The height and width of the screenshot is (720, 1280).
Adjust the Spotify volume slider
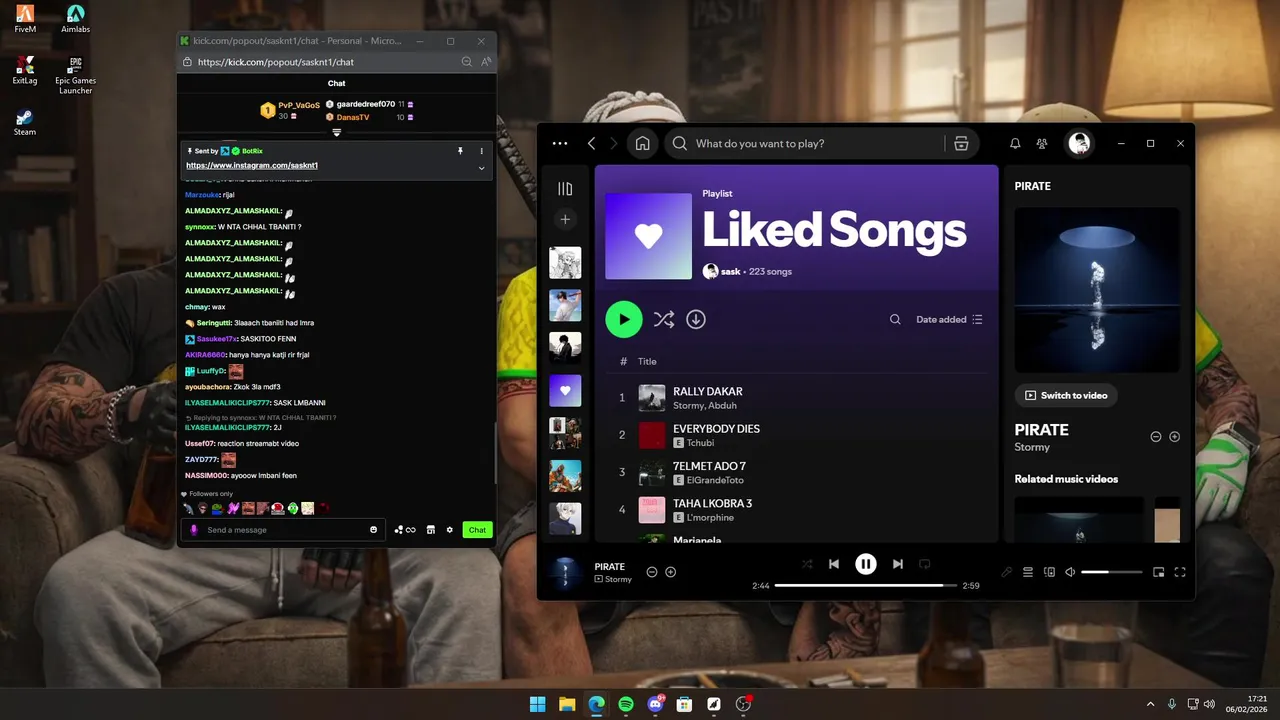tap(1111, 572)
